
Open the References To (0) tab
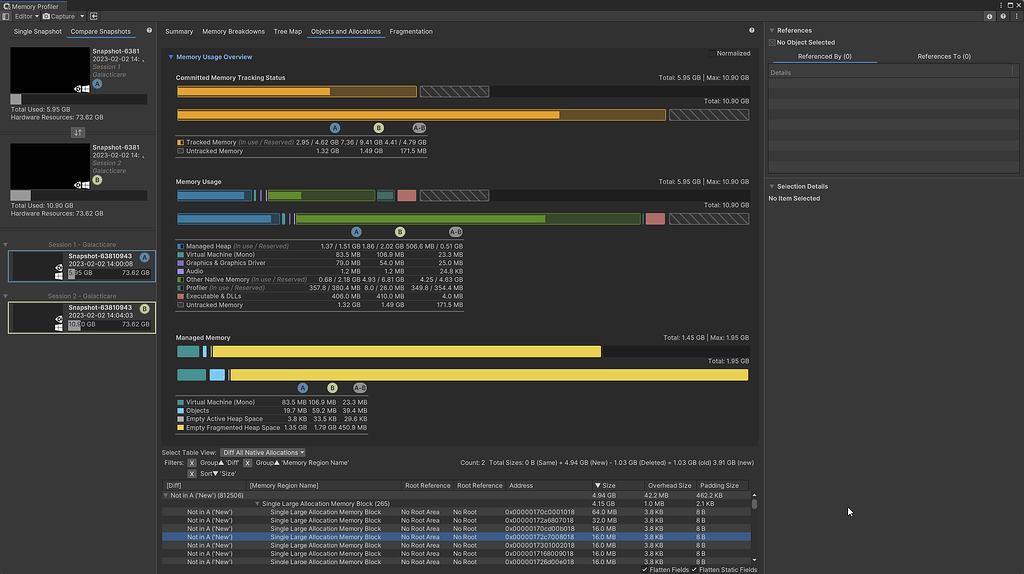[943, 57]
